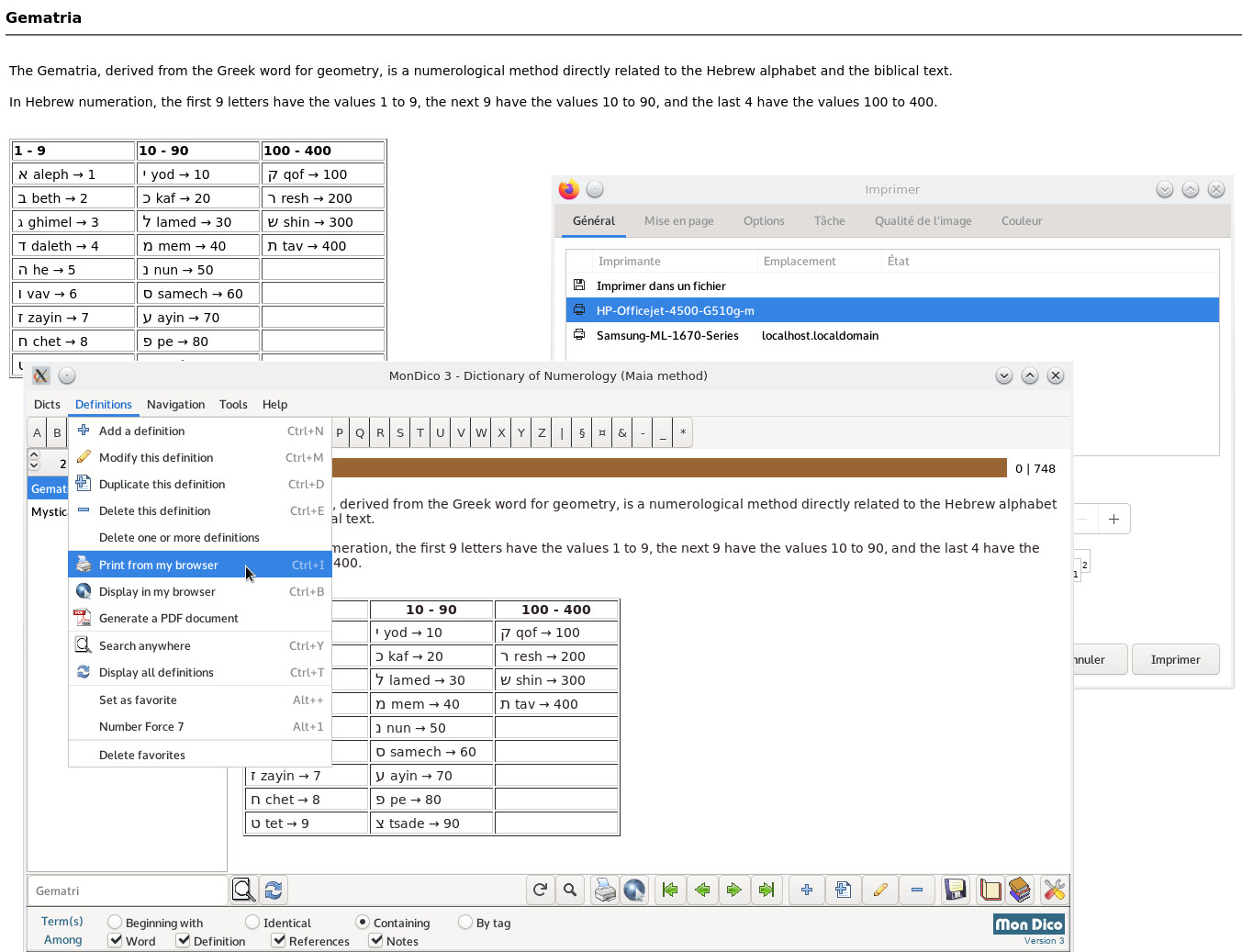Click the printer icon in the bottom toolbar
Image resolution: width=1242 pixels, height=952 pixels.
click(605, 890)
